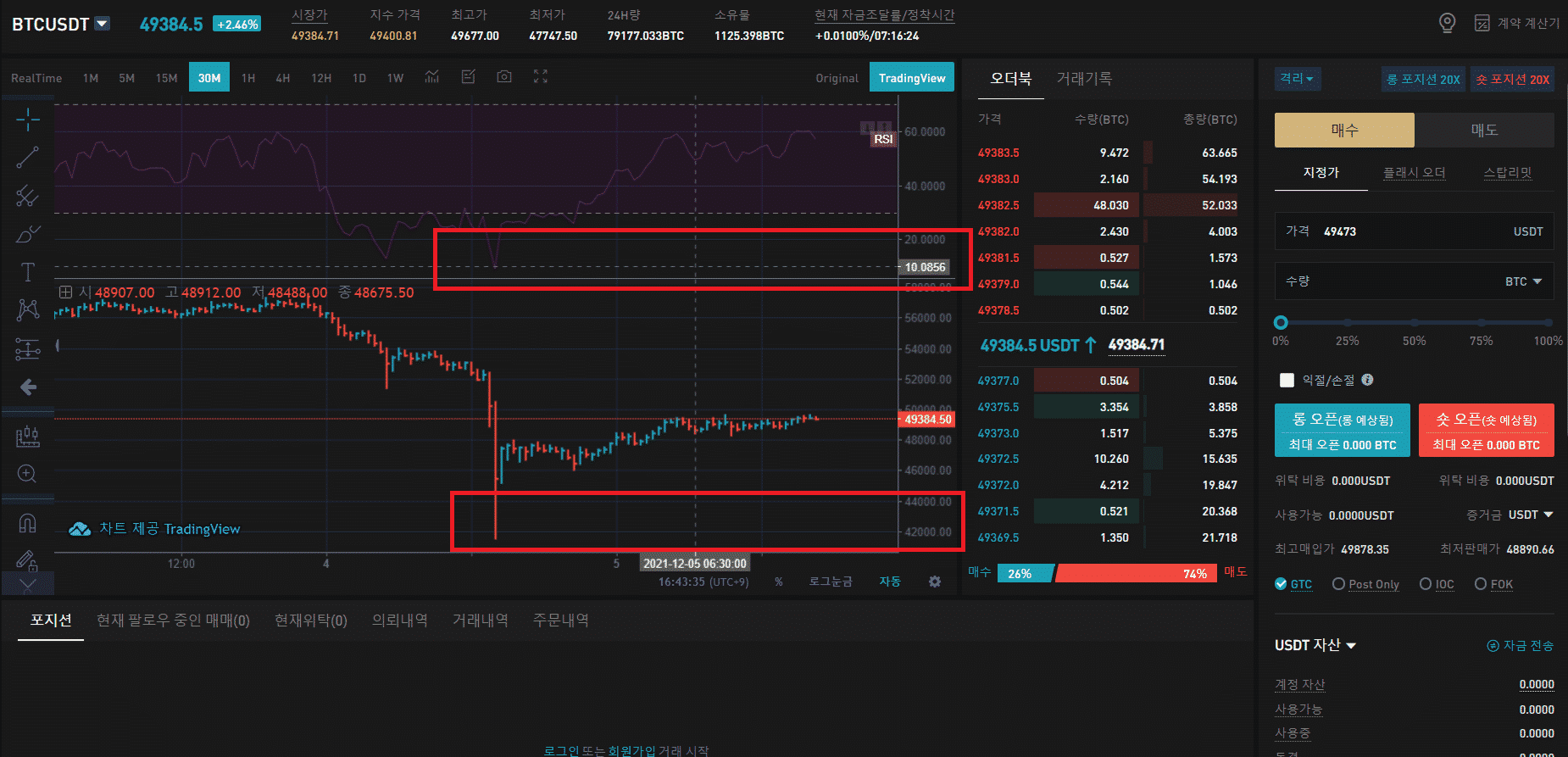The height and width of the screenshot is (757, 1568).
Task: Click the 숏 오픈 short open button
Action: [1487, 431]
